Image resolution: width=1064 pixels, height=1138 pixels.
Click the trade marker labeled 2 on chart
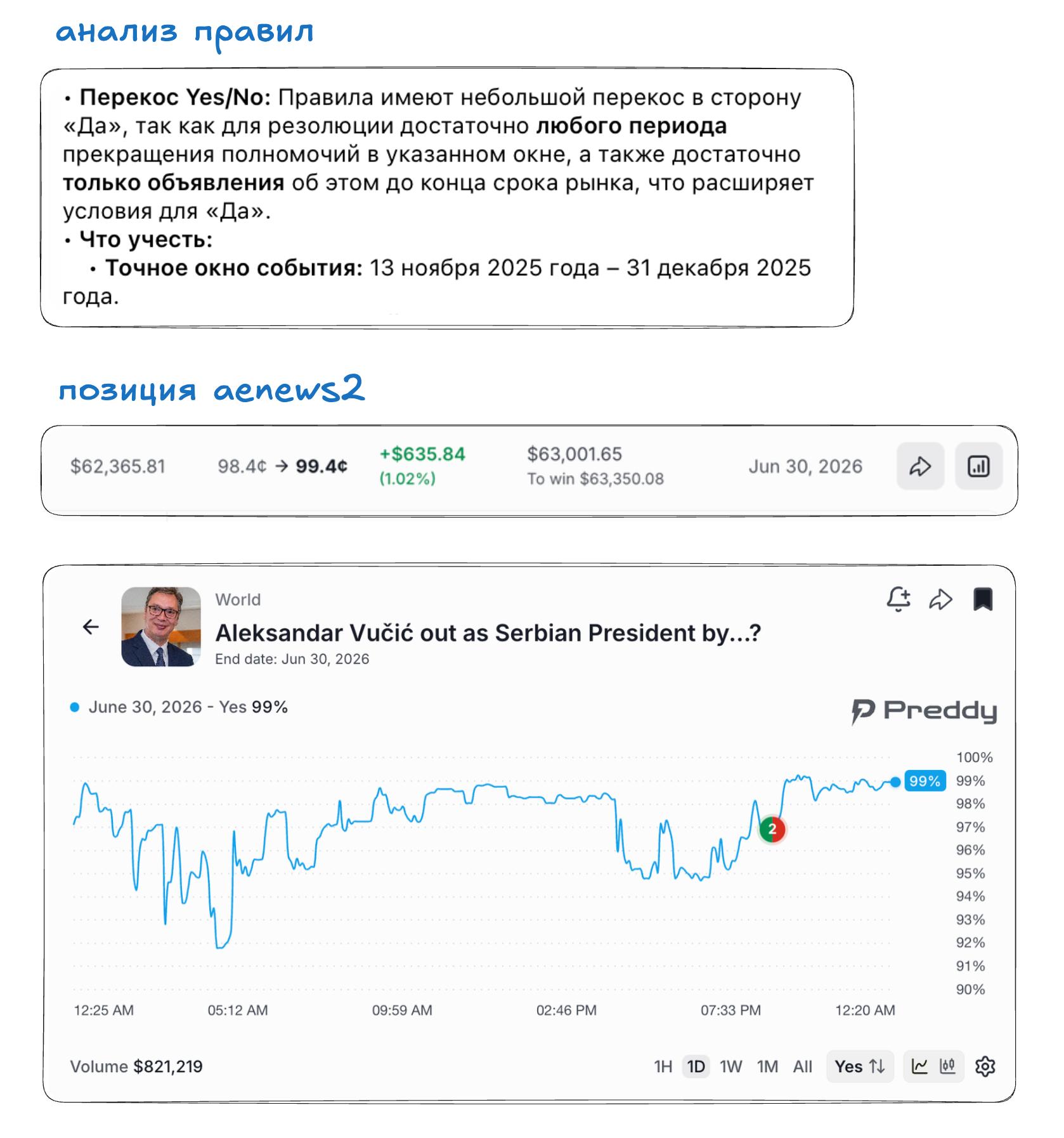click(x=772, y=828)
